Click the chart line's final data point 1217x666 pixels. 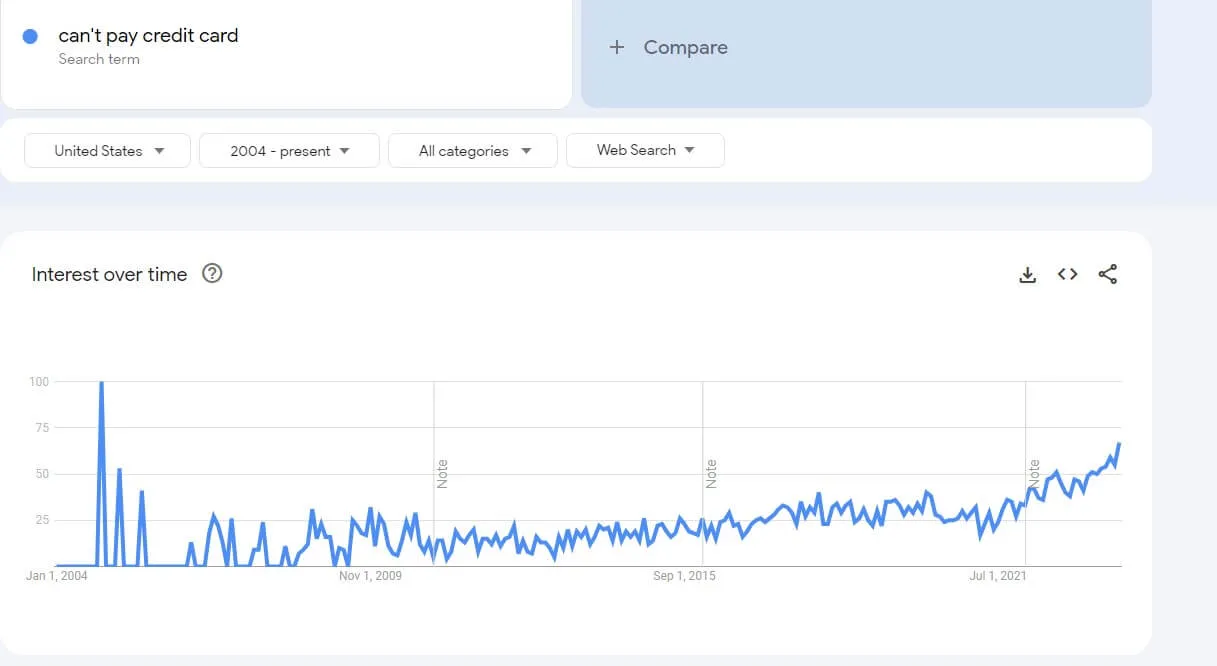coord(1119,444)
